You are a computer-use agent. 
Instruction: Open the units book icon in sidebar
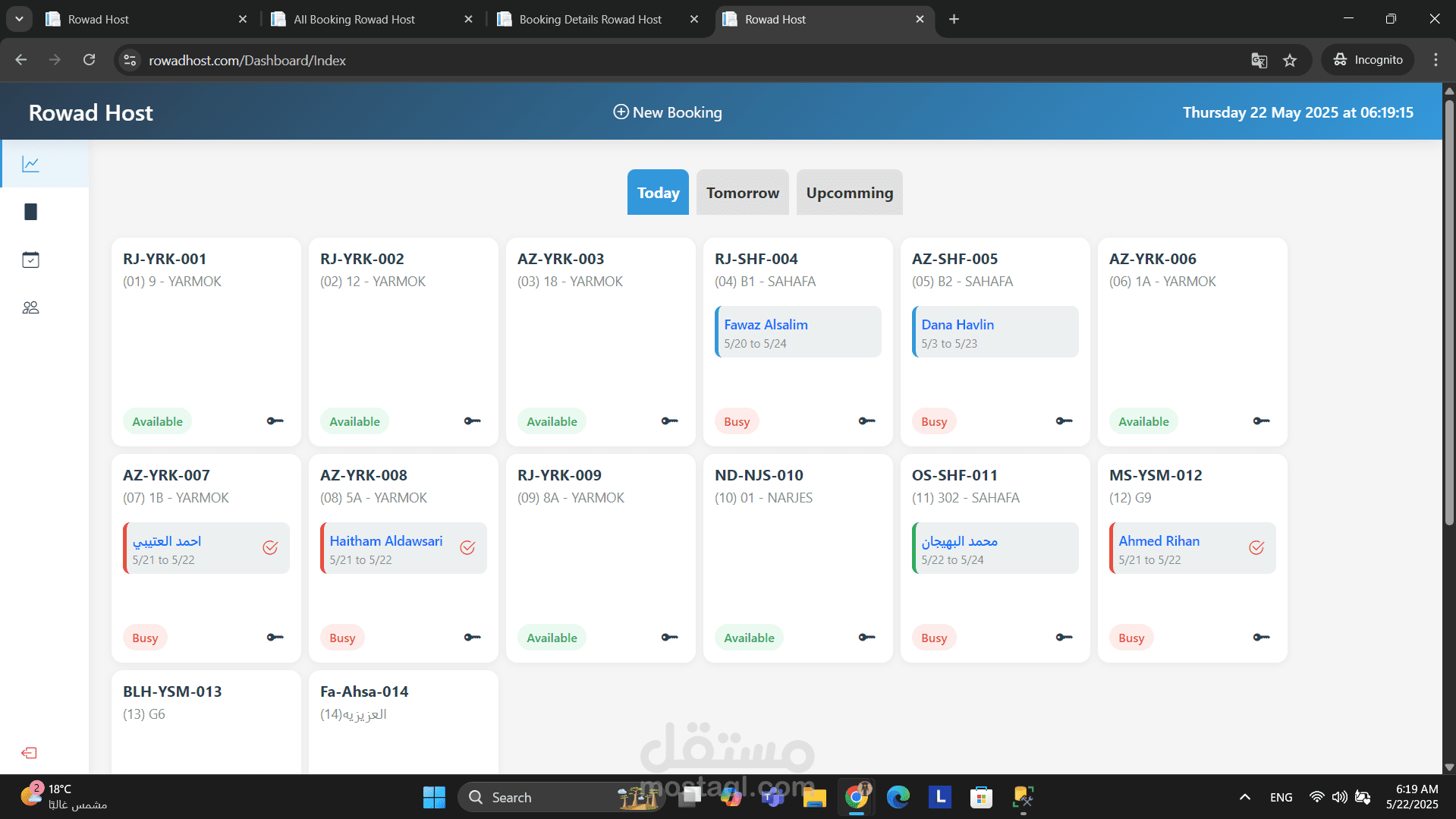(x=30, y=212)
